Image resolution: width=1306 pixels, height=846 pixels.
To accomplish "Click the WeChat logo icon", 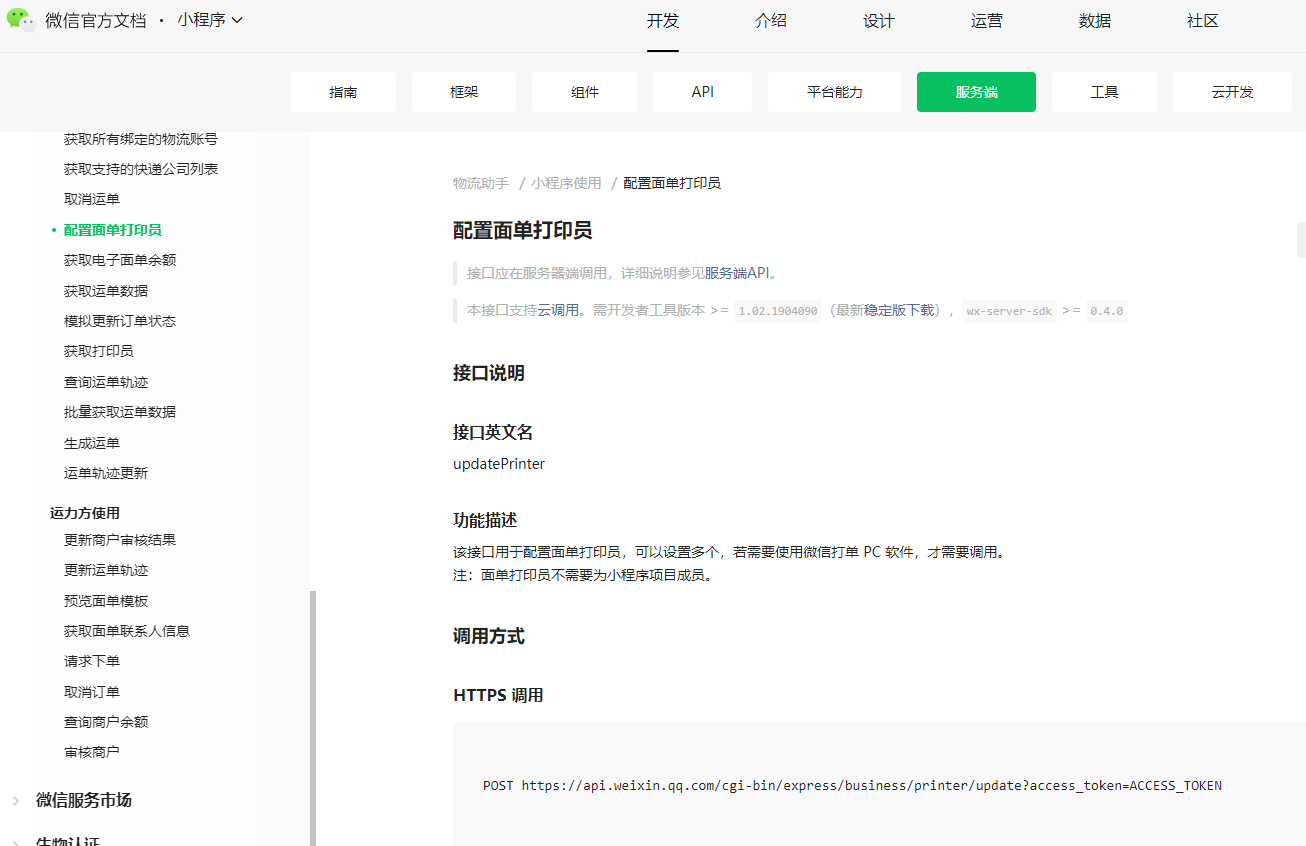I will [21, 20].
